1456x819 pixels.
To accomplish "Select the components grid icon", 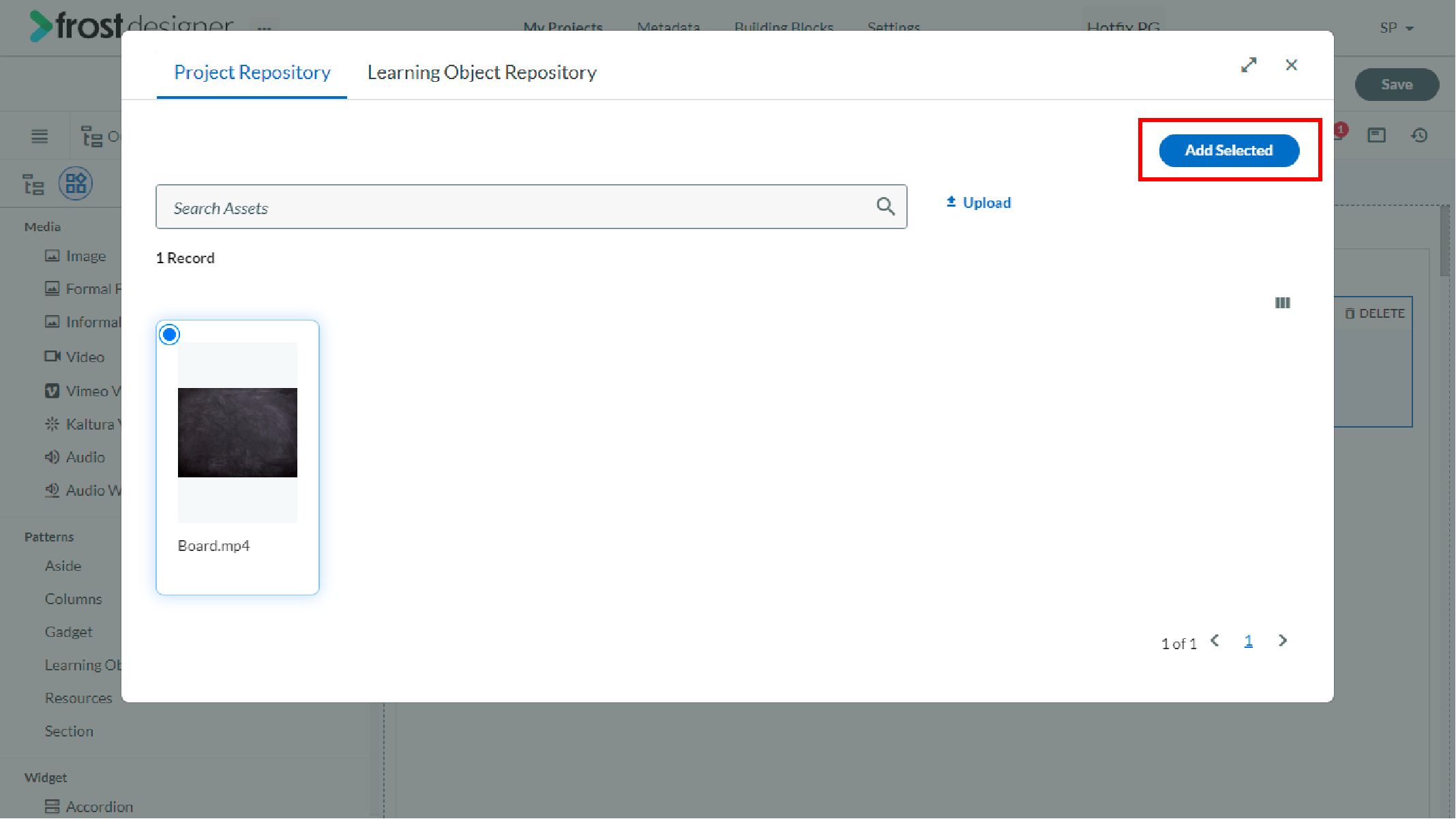I will (75, 183).
